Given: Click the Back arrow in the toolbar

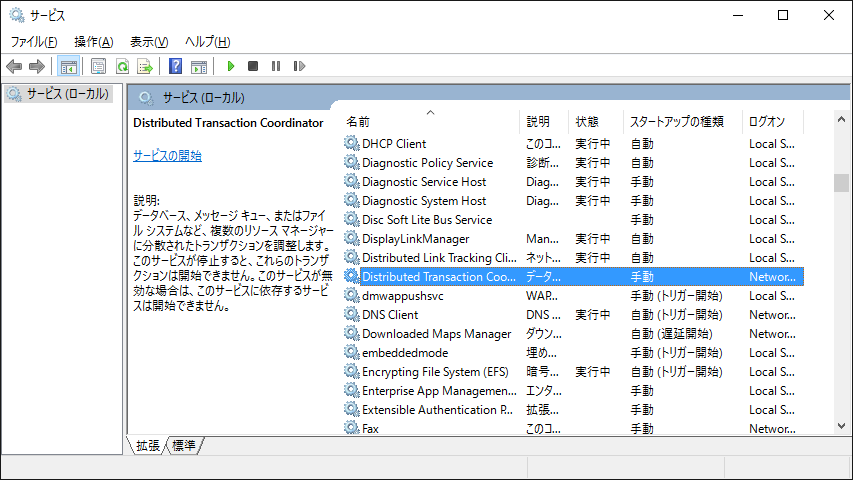Looking at the screenshot, I should [14, 66].
